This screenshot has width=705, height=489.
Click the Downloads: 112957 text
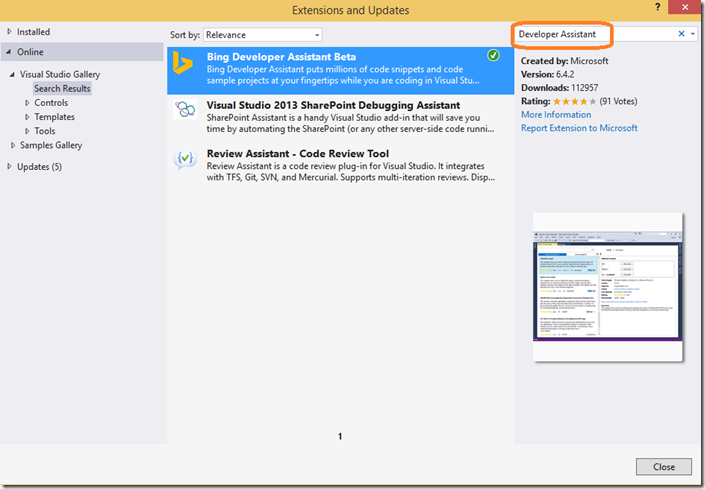click(559, 88)
